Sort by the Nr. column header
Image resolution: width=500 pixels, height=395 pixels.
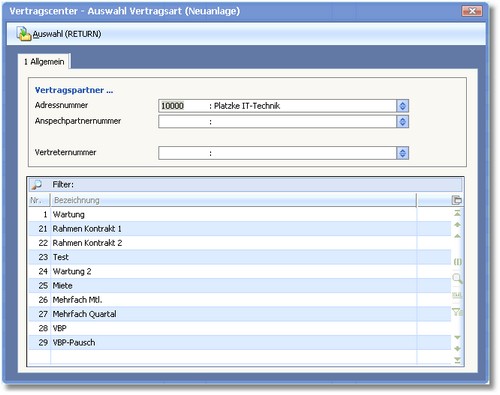(x=39, y=200)
